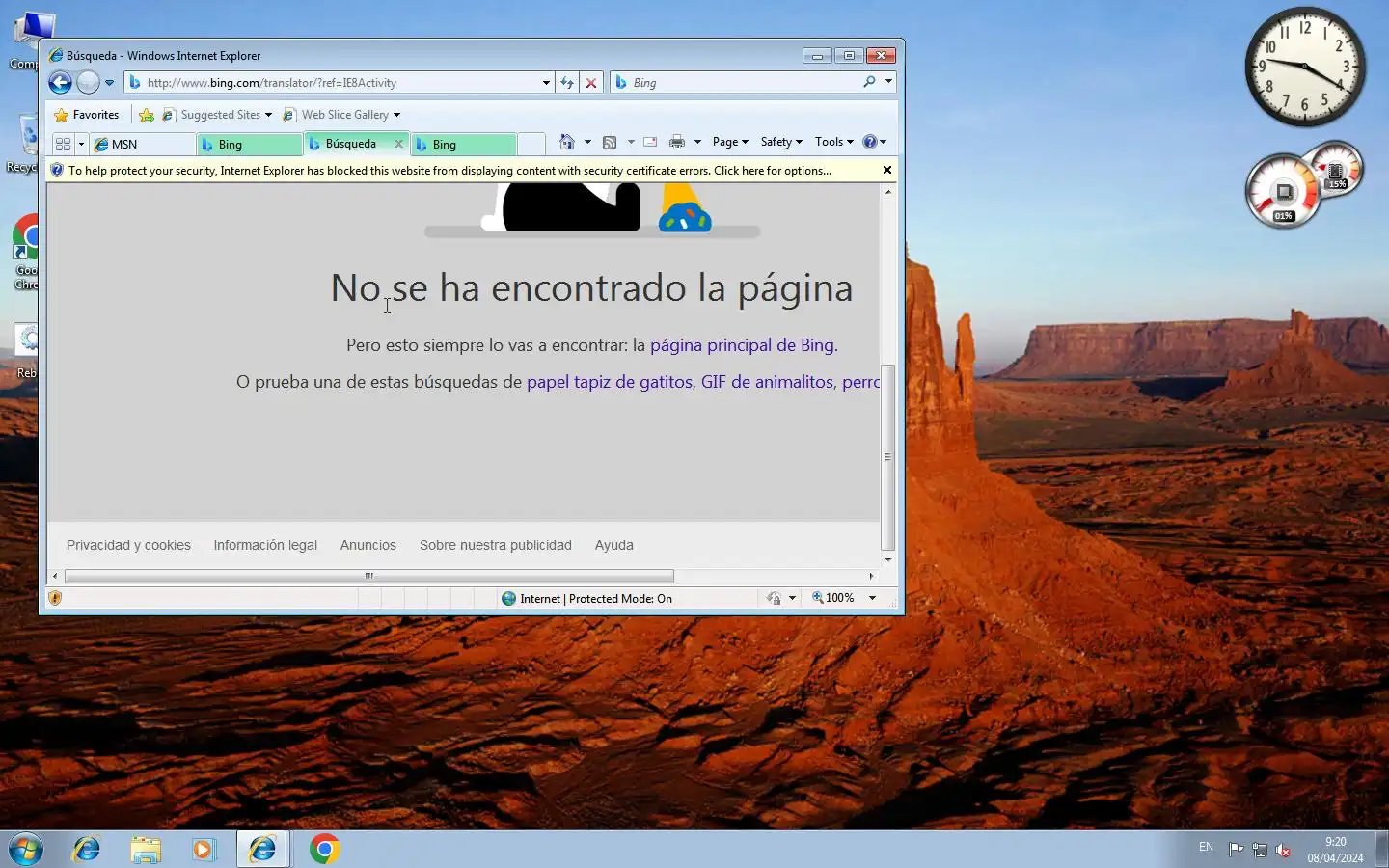Expand the address bar autocomplete dropdown
Viewport: 1389px width, 868px height.
546,83
